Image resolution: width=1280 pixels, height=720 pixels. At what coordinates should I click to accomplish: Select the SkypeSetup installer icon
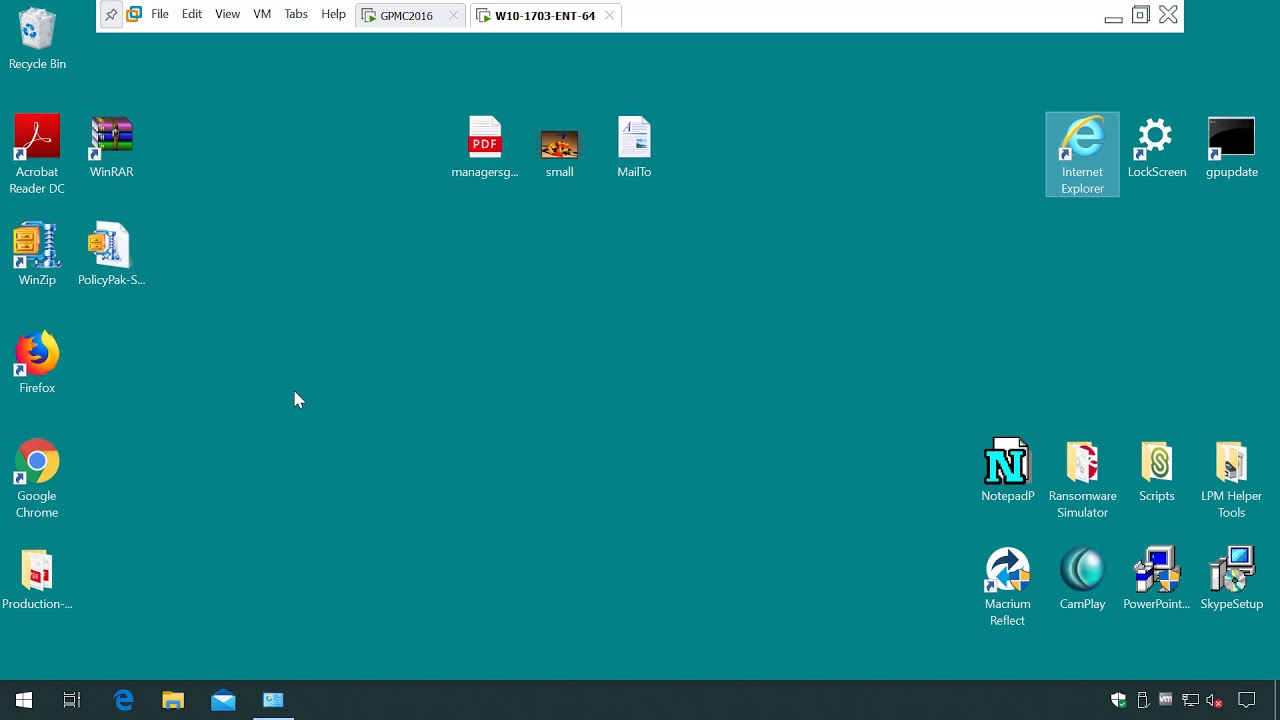click(1231, 579)
